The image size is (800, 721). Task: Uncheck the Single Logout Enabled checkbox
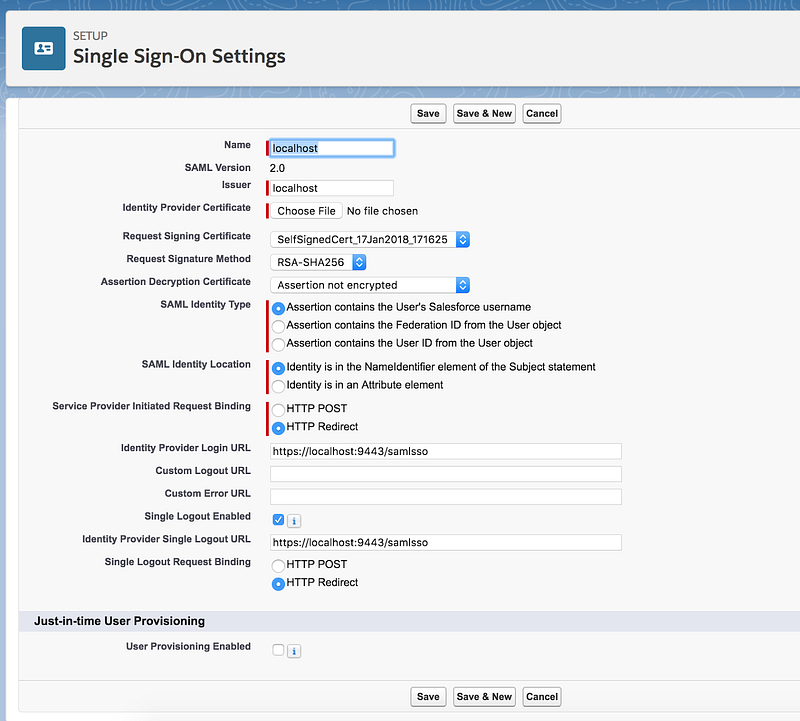point(278,519)
